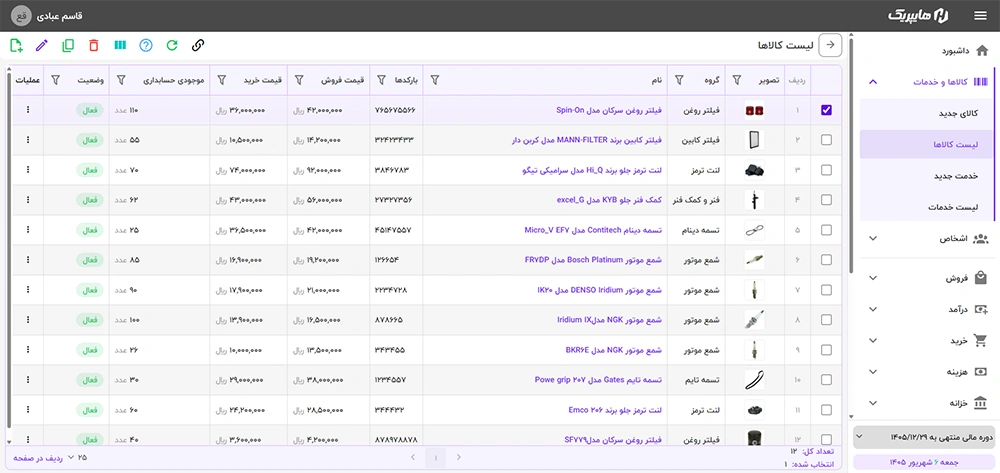
Task: Open row actions menu for Spin-On filter
Action: click(x=28, y=110)
